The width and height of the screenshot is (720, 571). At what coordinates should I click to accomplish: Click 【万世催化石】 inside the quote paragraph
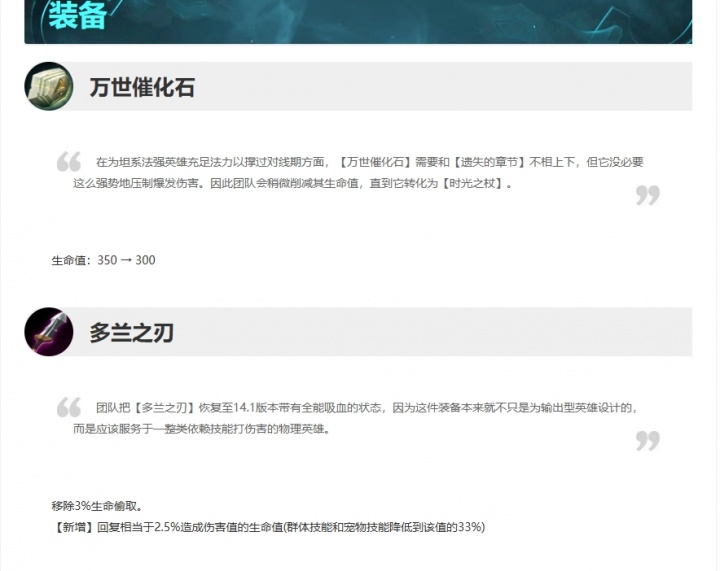[x=374, y=162]
